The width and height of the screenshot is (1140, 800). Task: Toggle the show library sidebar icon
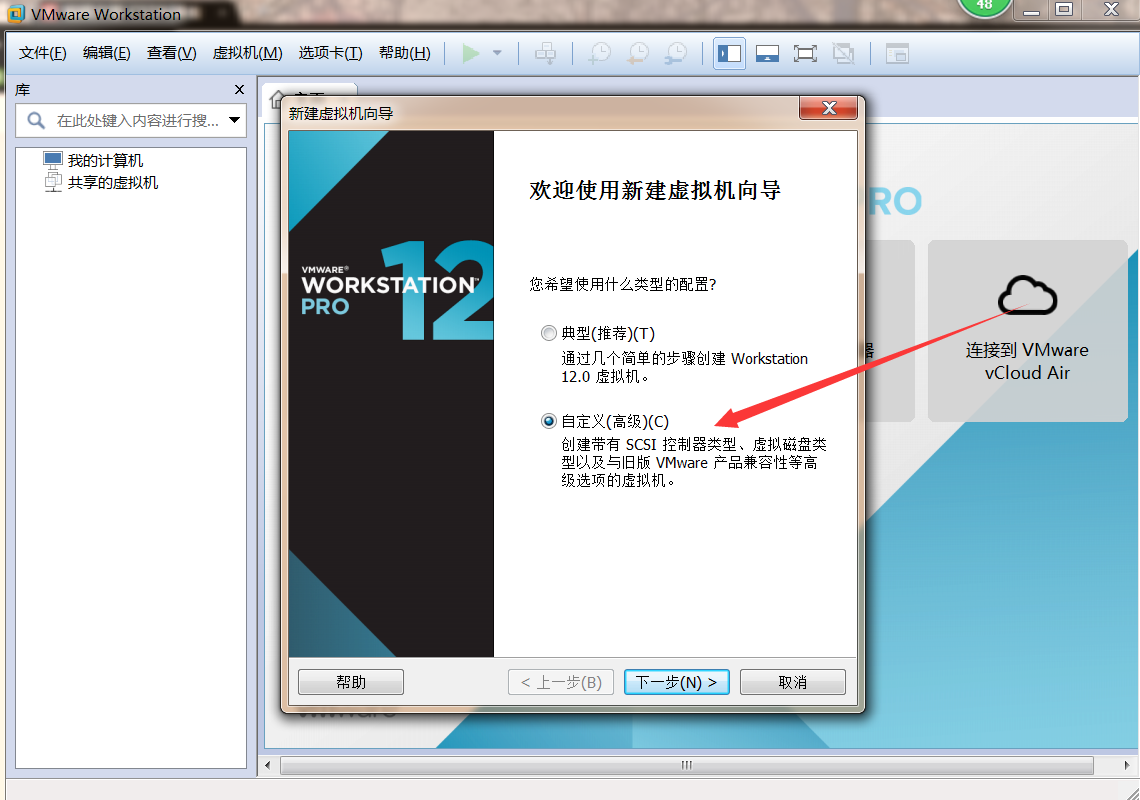tap(729, 54)
